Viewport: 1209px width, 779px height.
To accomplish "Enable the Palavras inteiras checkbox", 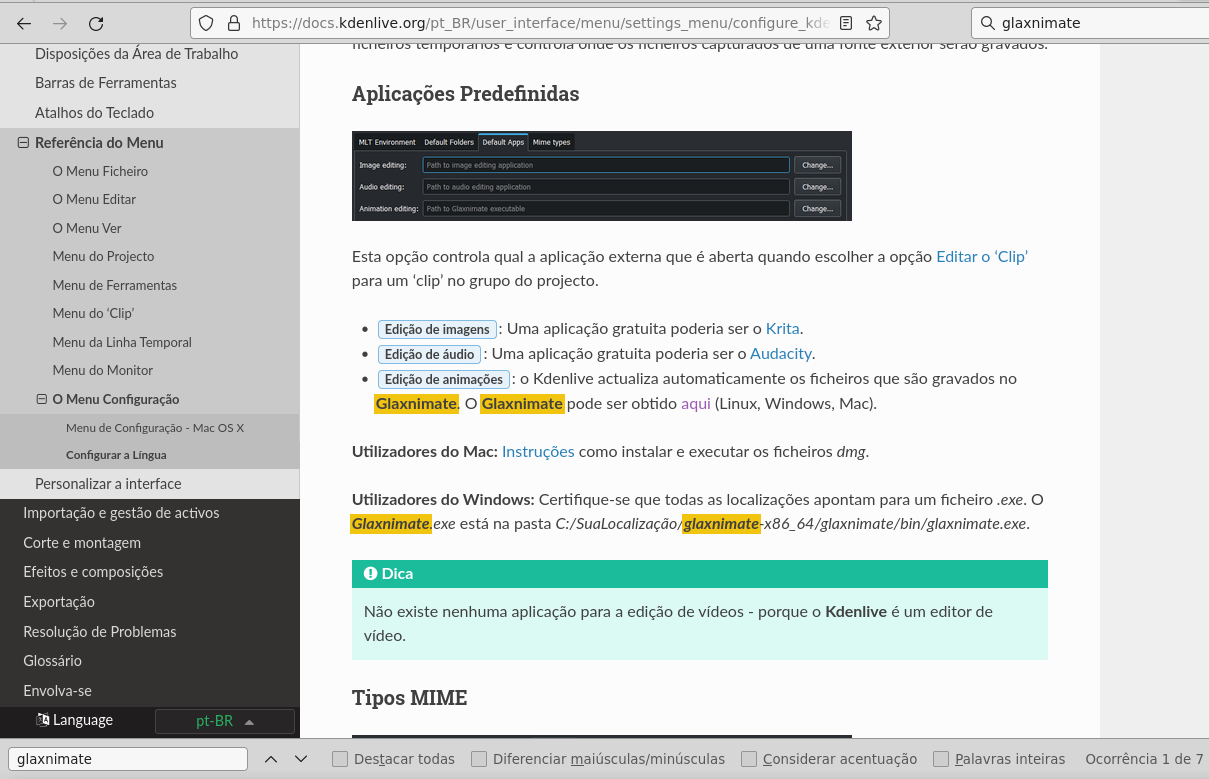I will [941, 759].
